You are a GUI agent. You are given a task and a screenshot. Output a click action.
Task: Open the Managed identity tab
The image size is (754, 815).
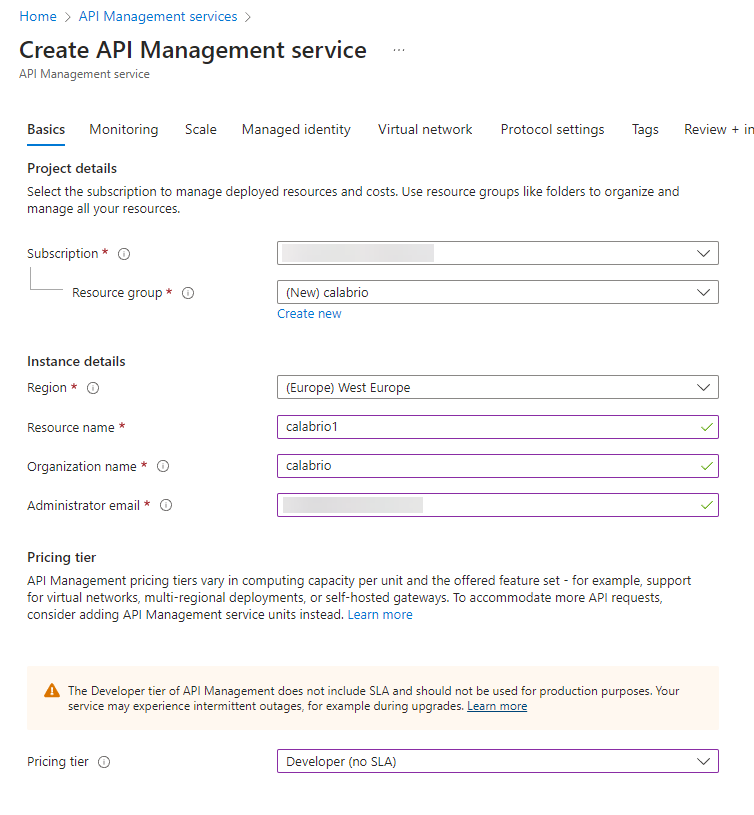296,129
